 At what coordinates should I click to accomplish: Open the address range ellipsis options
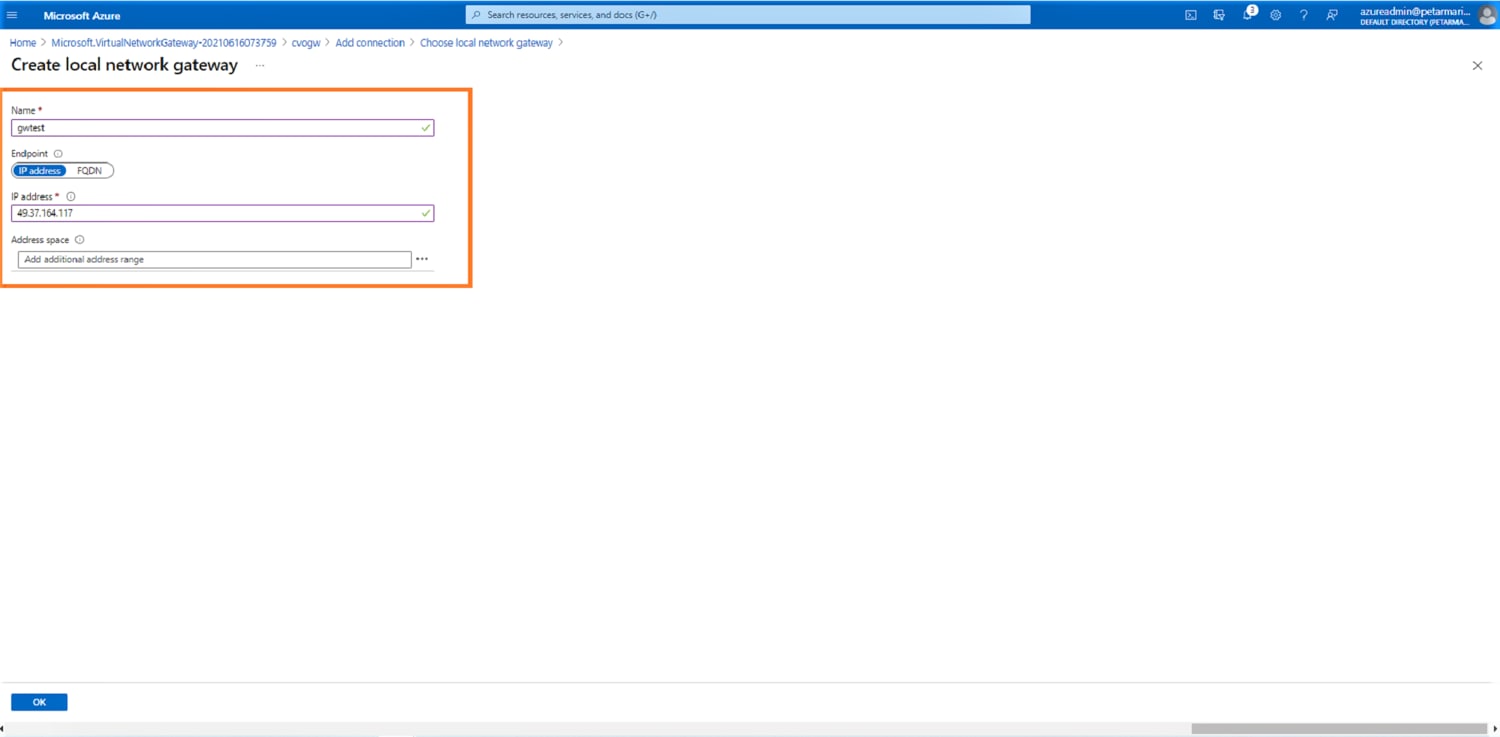coord(422,259)
